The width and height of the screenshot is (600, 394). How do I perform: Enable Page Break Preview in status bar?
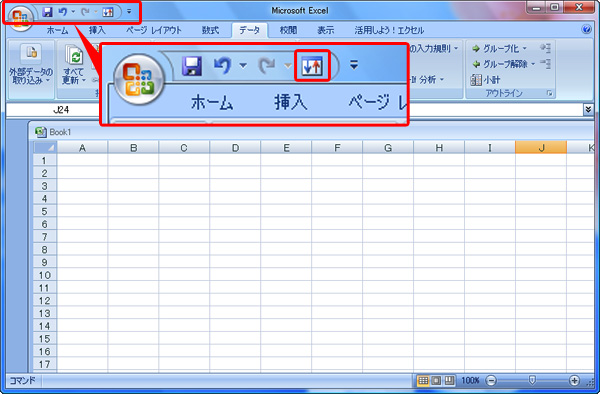coord(449,380)
